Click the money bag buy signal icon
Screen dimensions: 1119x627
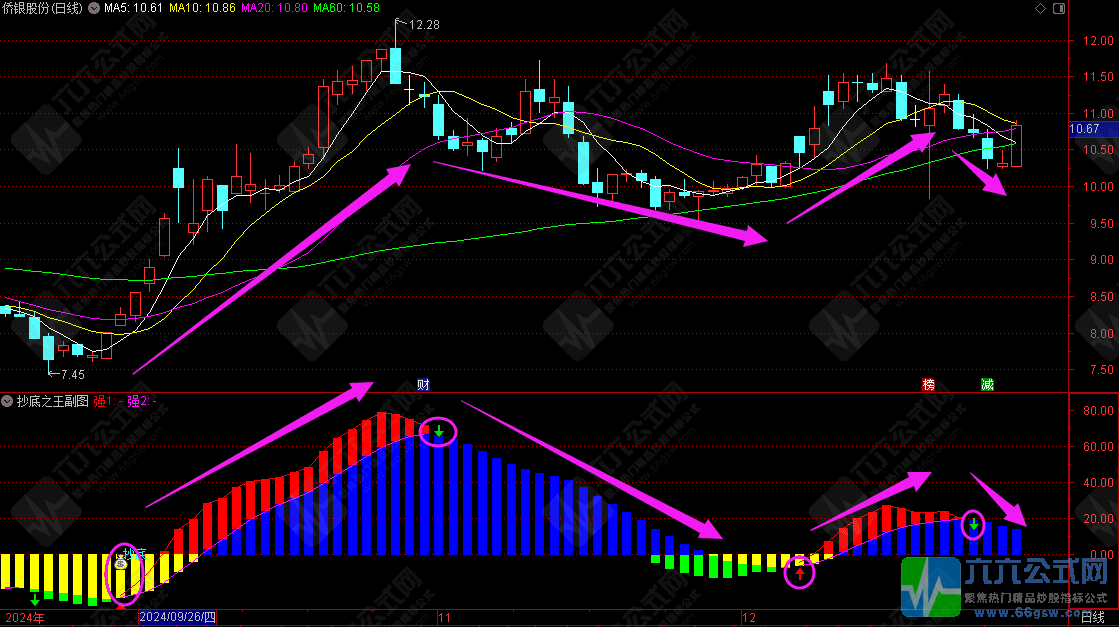(121, 562)
